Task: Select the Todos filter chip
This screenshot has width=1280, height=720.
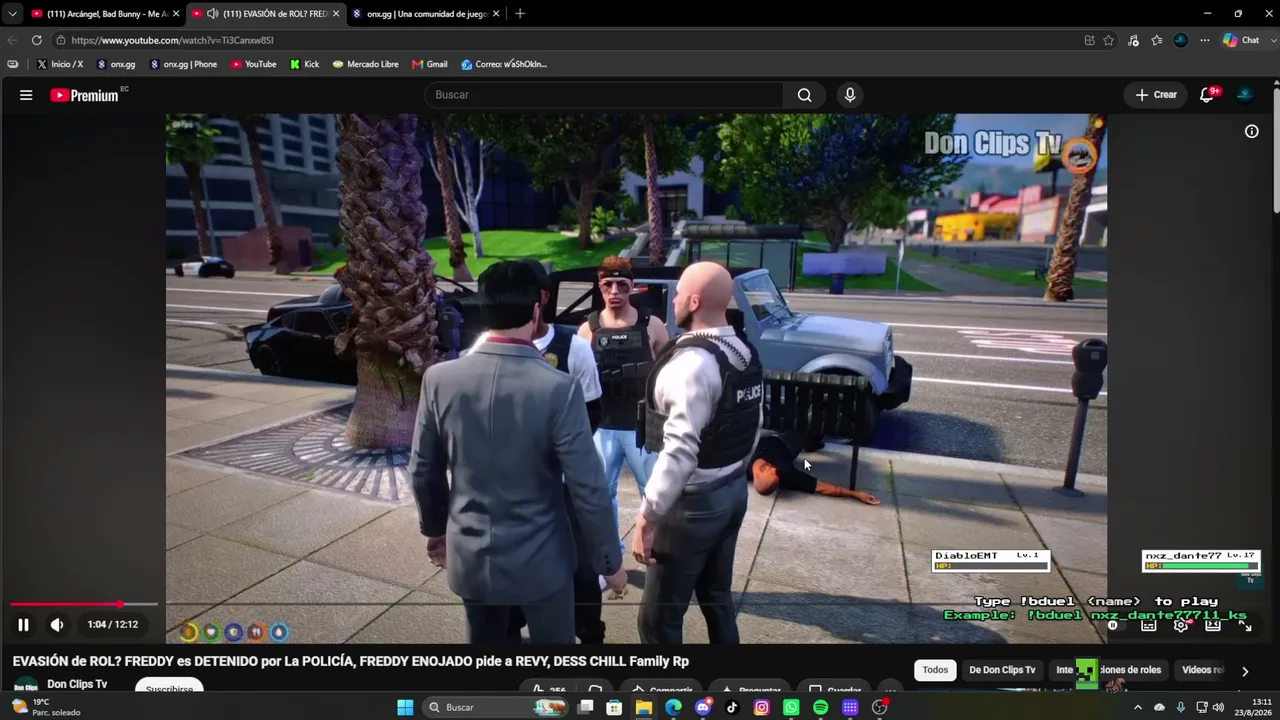Action: pos(935,670)
